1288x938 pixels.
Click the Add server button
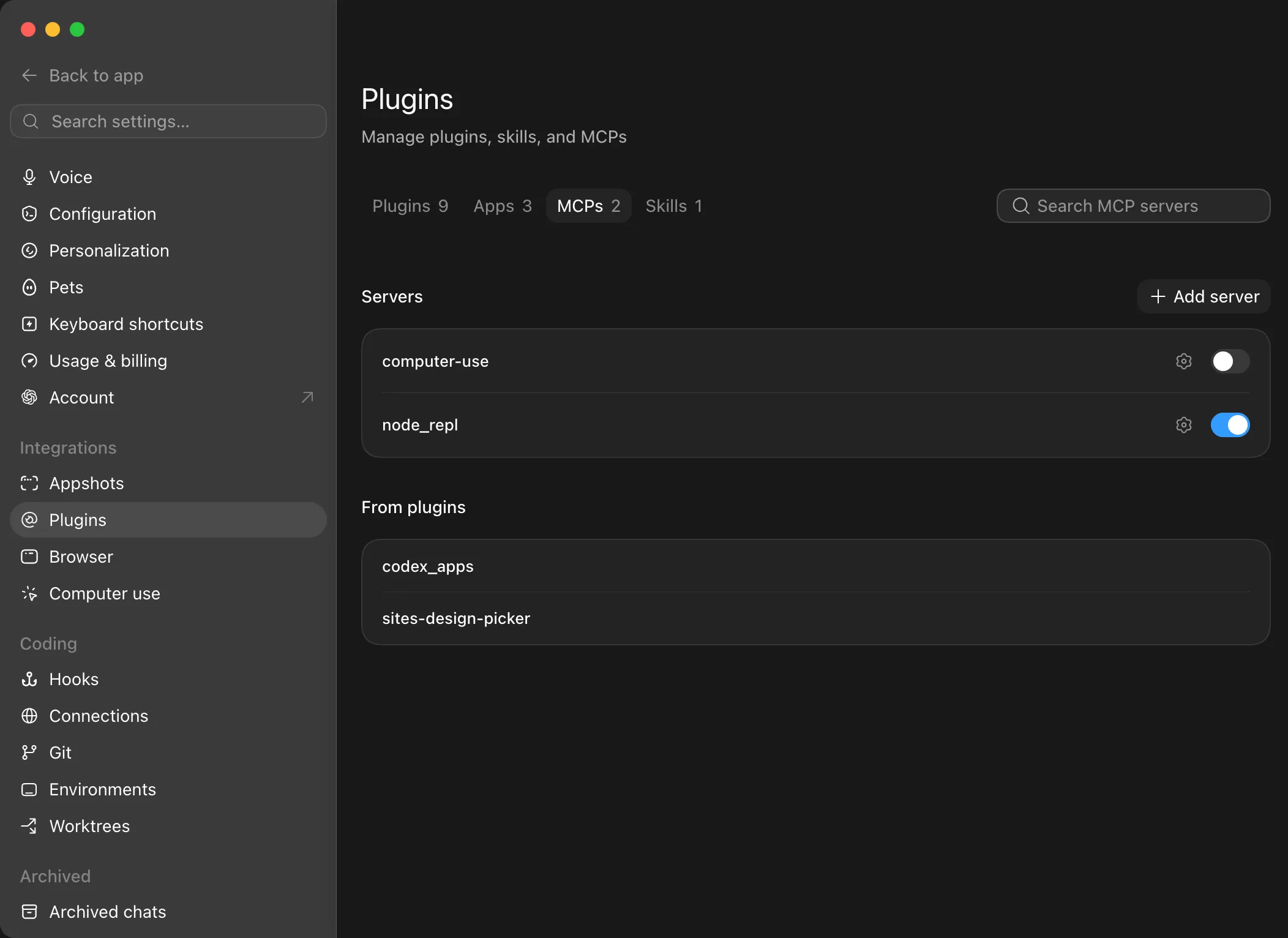tap(1204, 296)
